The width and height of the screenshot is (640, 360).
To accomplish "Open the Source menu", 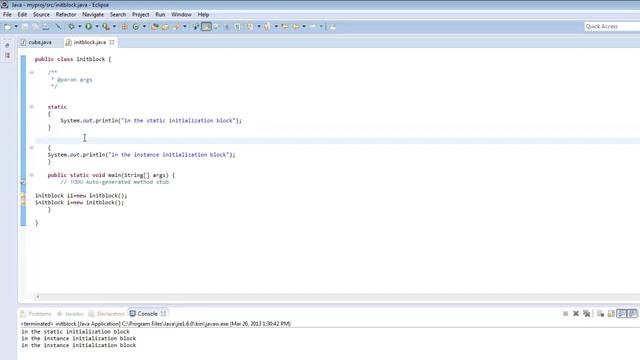I will pos(41,14).
